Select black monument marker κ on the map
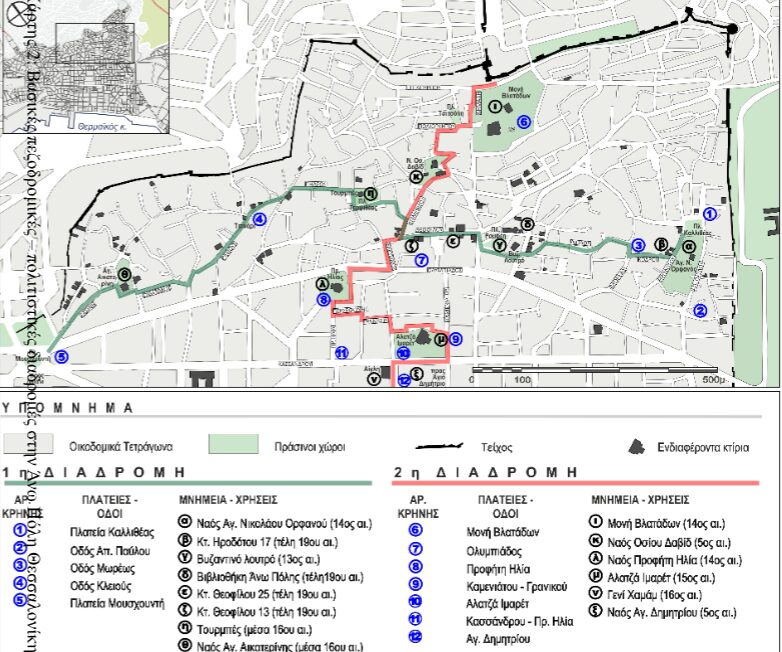This screenshot has height=652, width=782. [x=416, y=176]
